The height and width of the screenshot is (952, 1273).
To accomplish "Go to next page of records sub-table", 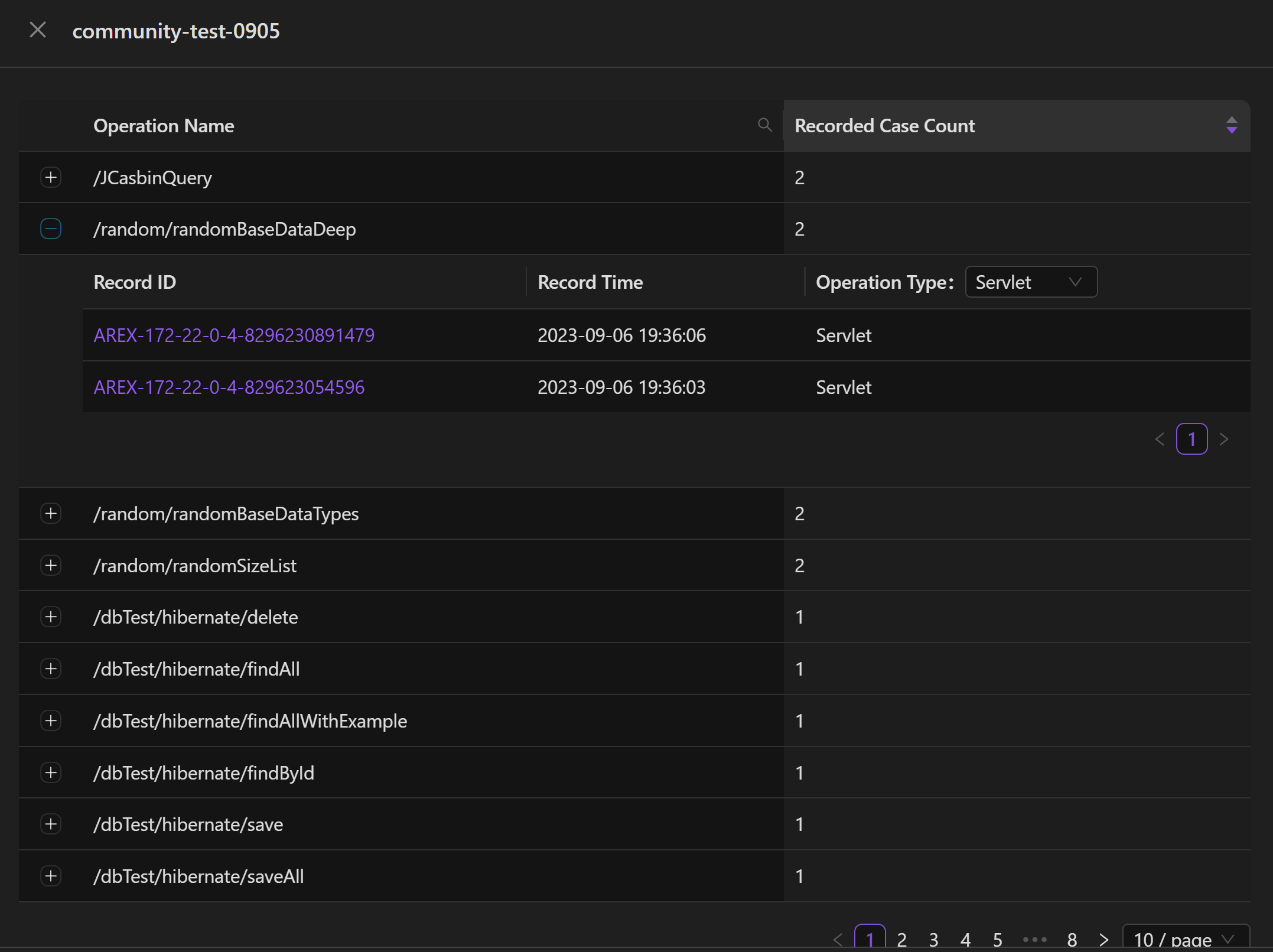I will point(1224,439).
